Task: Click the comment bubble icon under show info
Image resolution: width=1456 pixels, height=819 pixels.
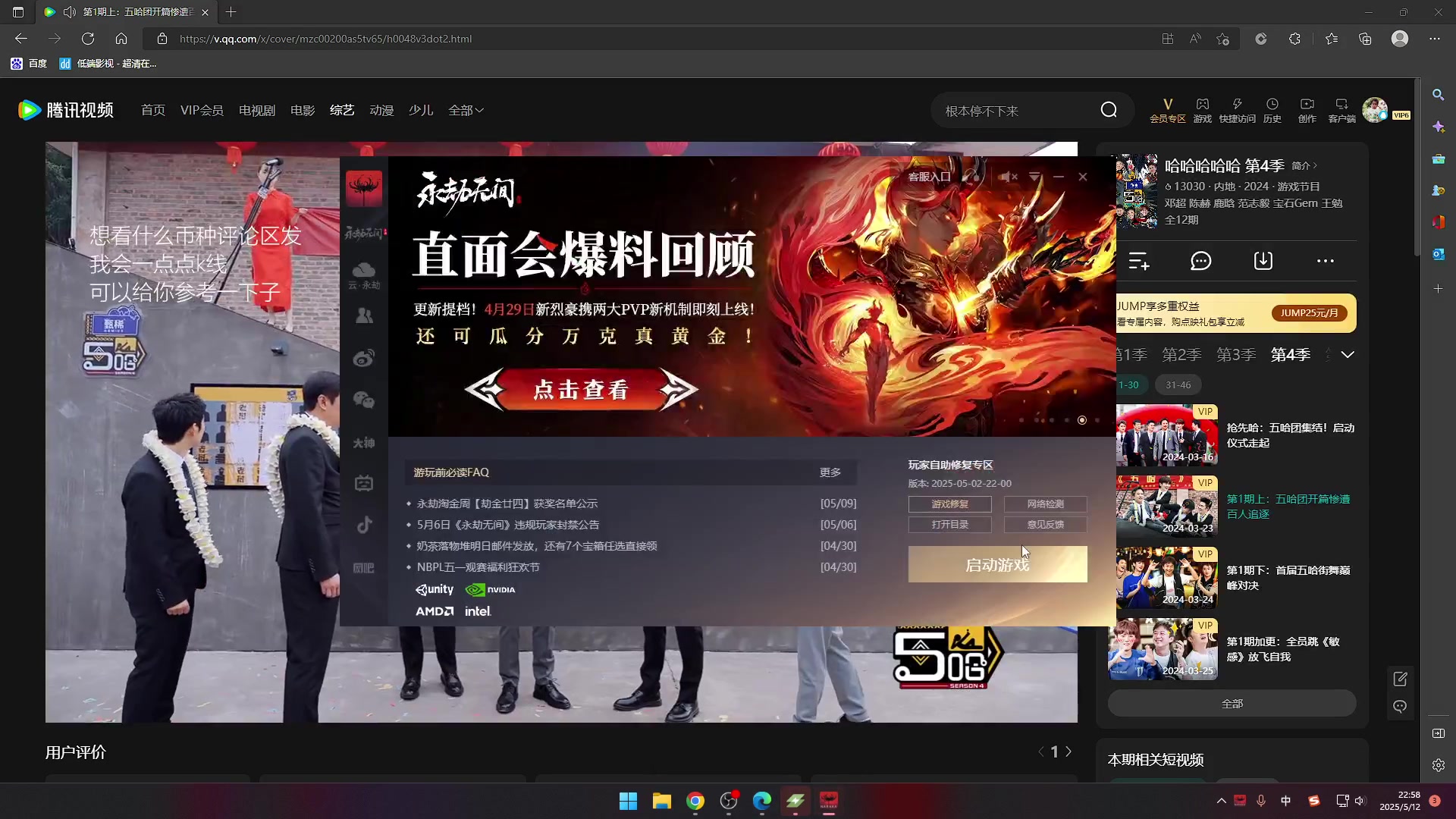Action: click(1201, 262)
